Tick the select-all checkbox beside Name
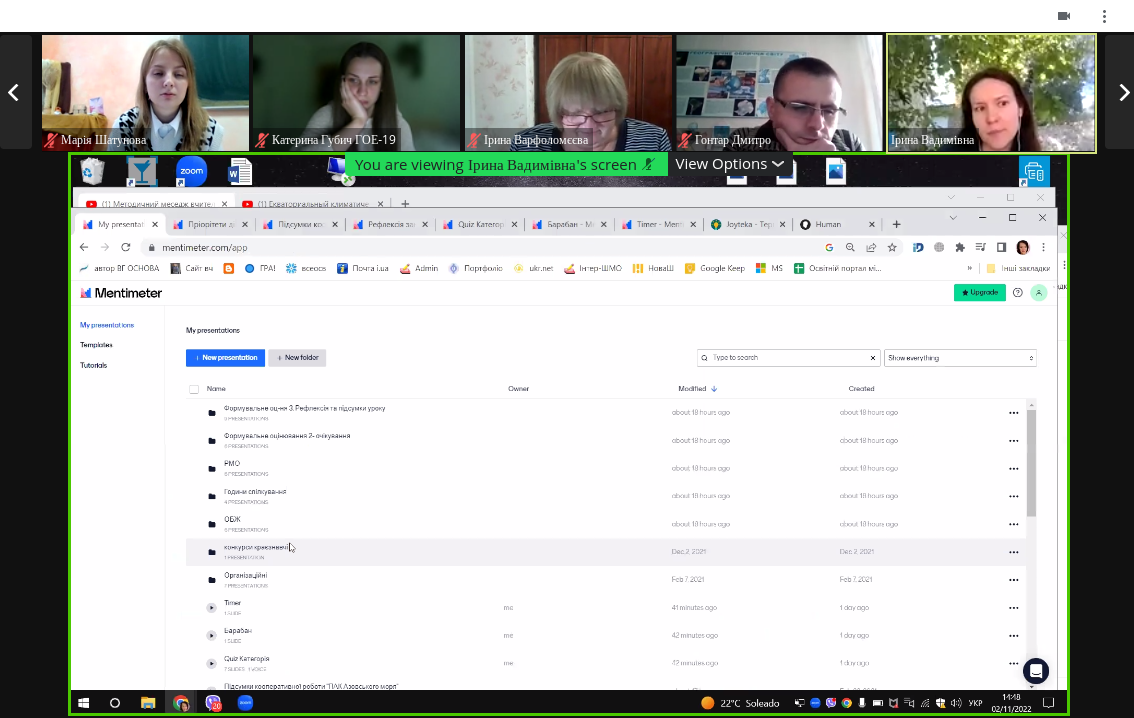The image size is (1134, 718). 194,389
